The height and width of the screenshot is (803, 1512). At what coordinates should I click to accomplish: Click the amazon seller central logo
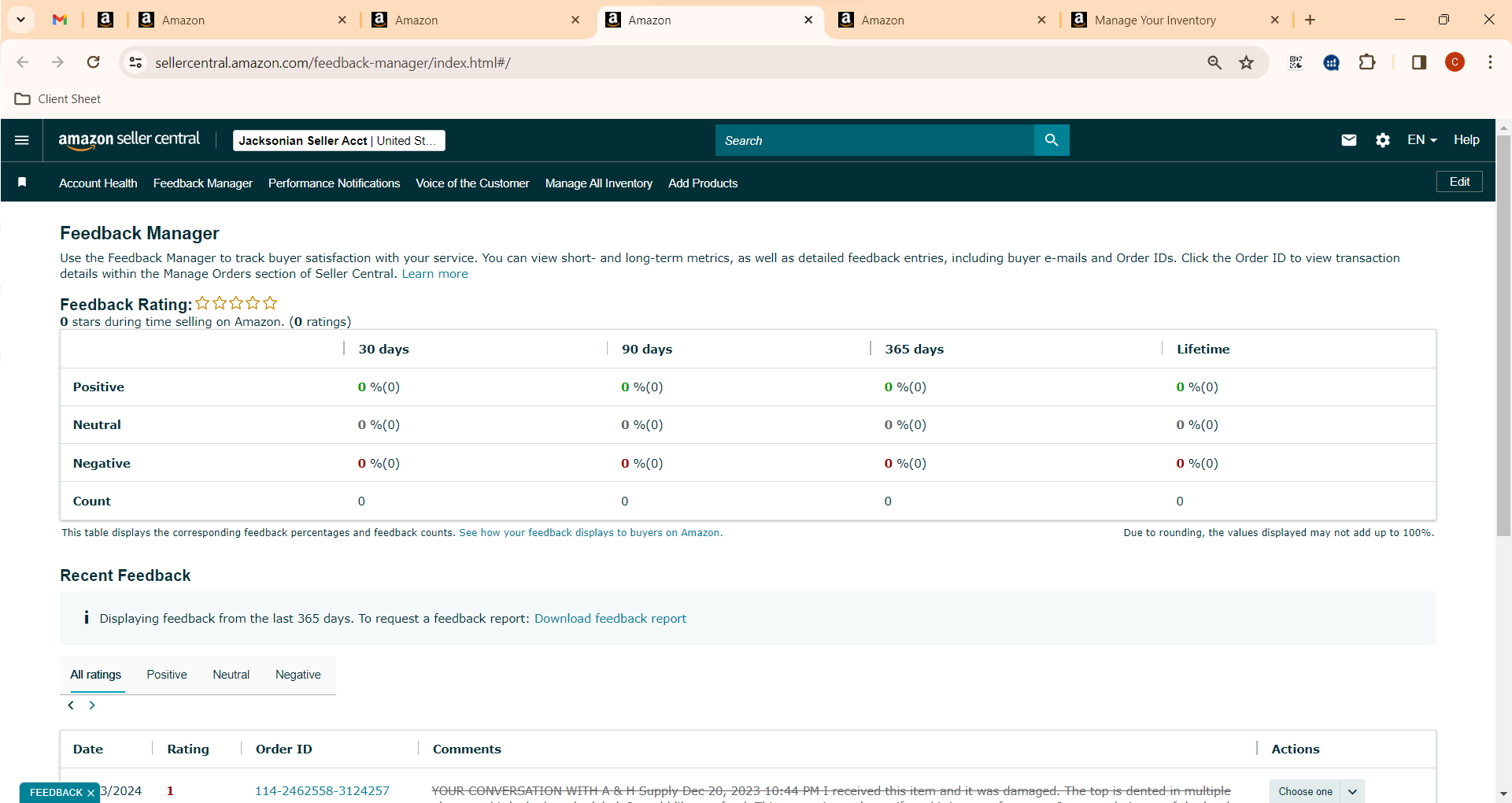coord(129,140)
